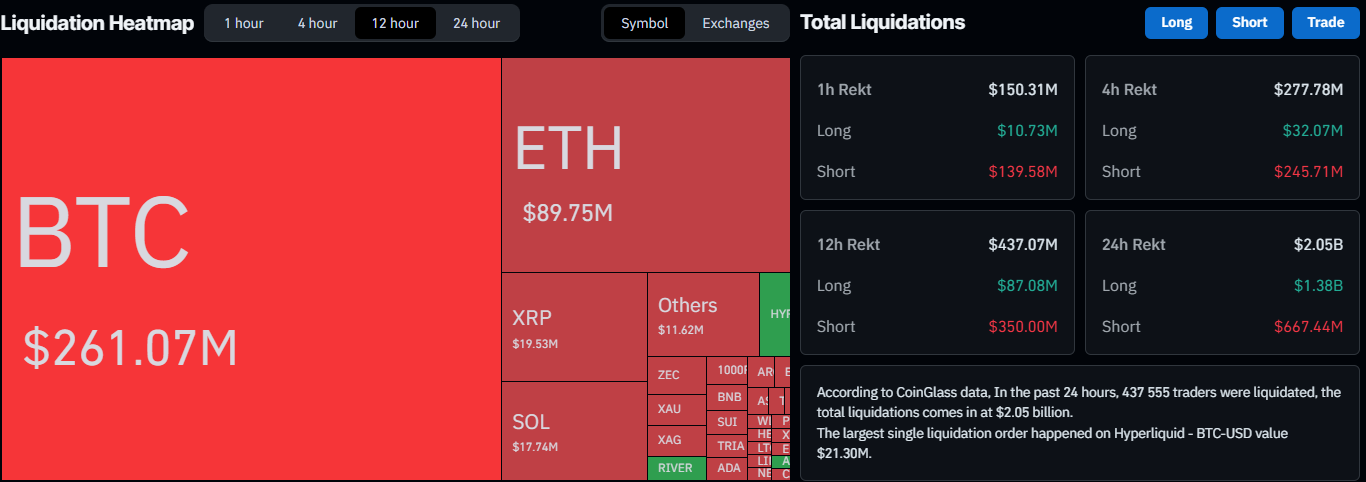Image resolution: width=1366 pixels, height=482 pixels.
Task: Choose the 24 hour timeframe
Action: (476, 23)
